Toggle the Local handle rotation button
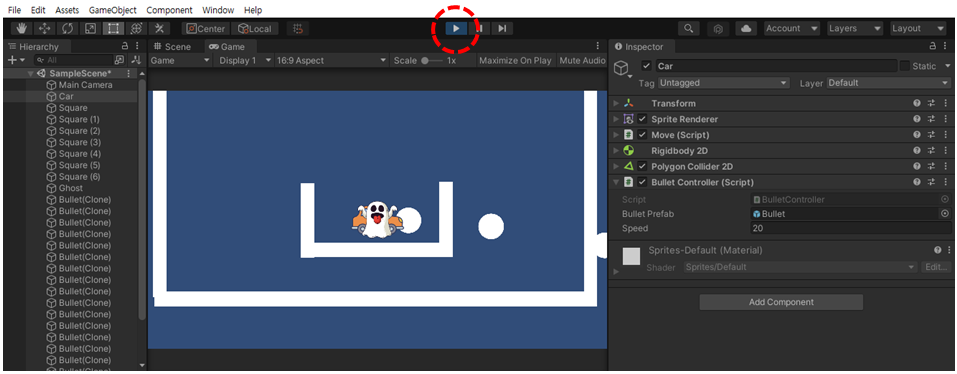The image size is (957, 374). [x=255, y=29]
